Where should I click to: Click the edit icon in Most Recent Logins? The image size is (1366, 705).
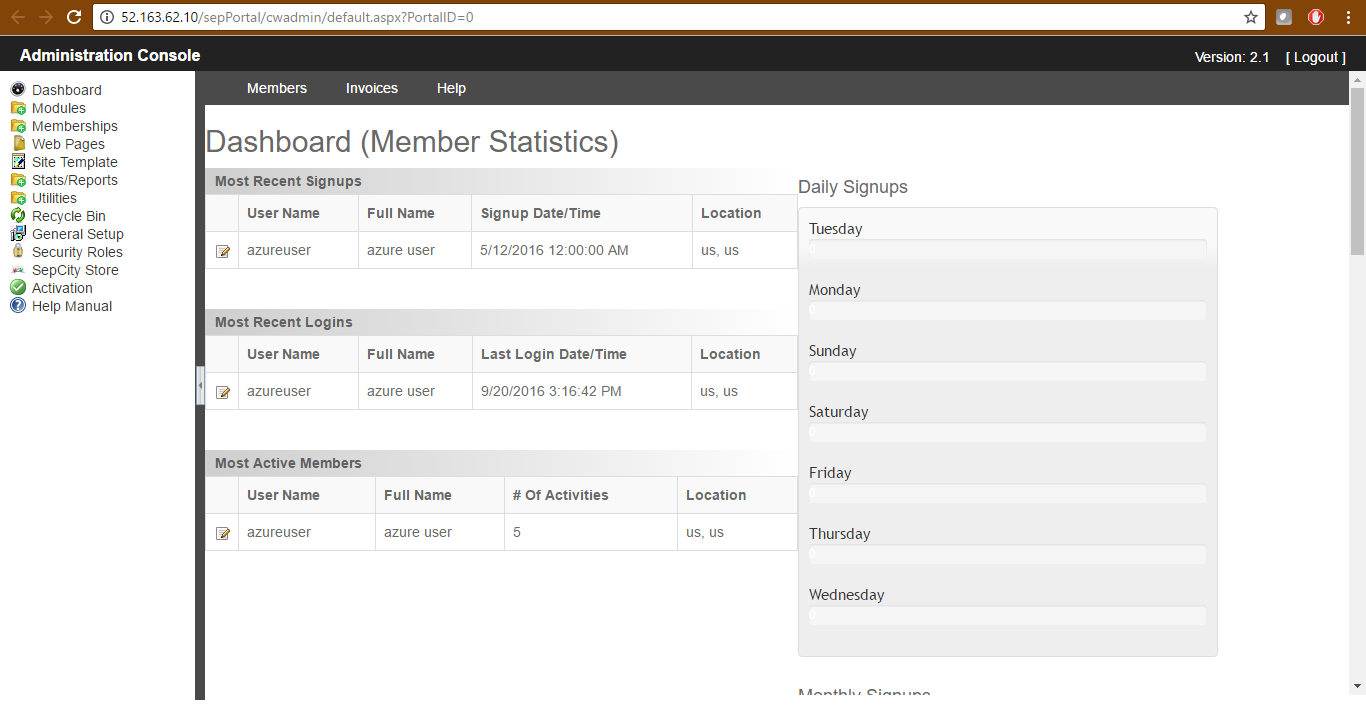[223, 392]
